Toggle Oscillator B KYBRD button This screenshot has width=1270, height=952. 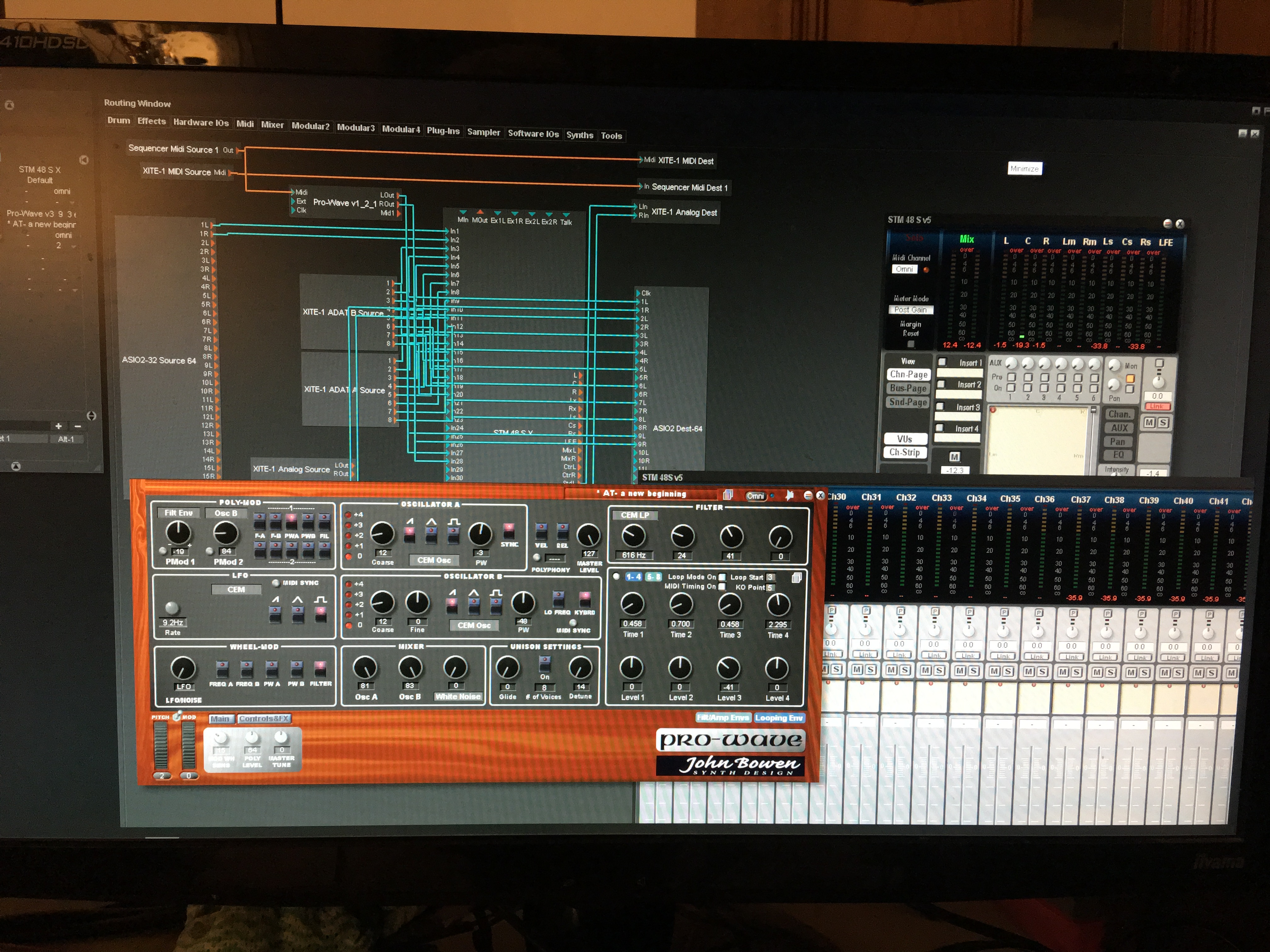585,599
